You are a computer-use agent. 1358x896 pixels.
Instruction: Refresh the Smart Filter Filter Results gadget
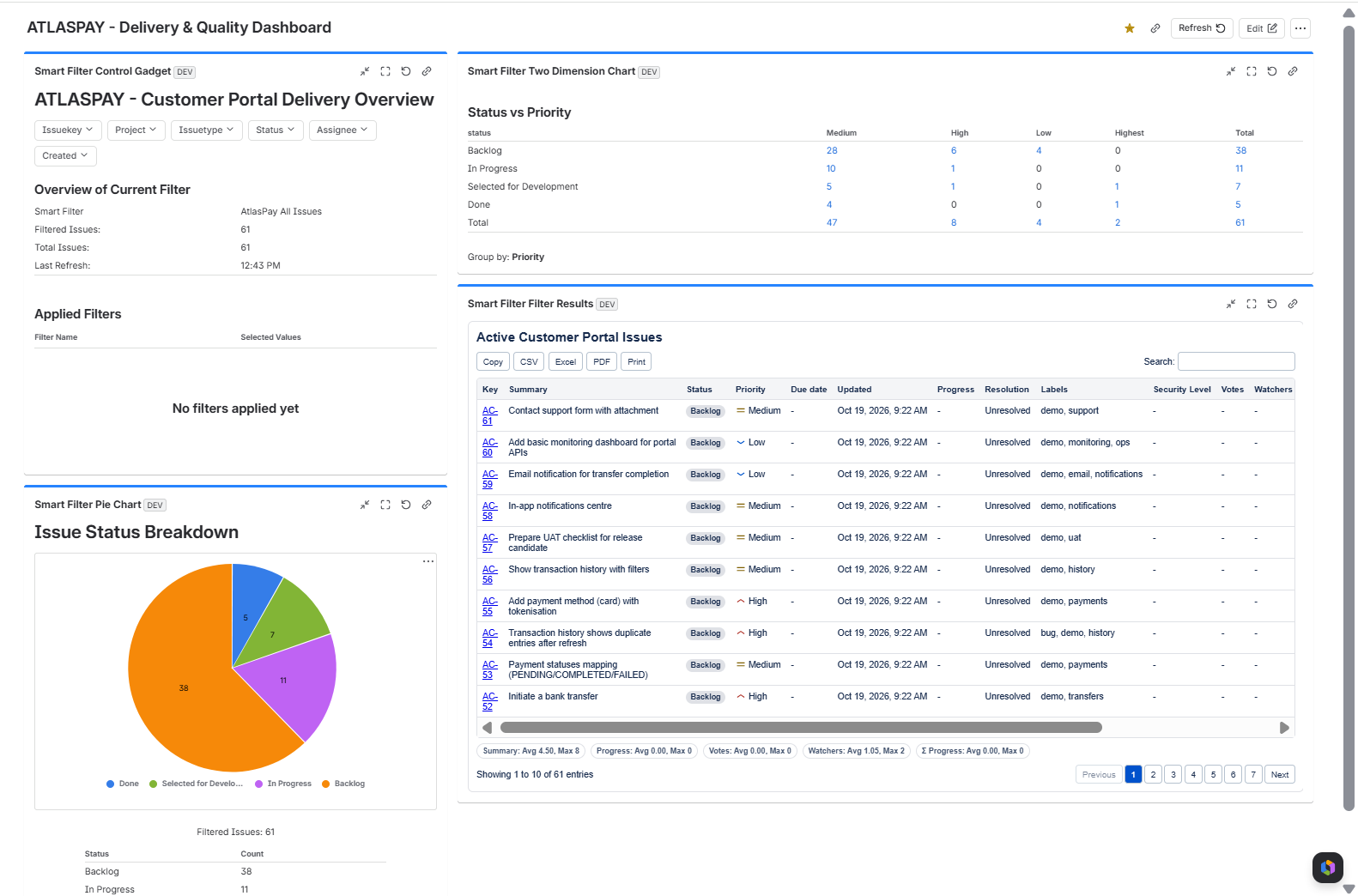1272,304
